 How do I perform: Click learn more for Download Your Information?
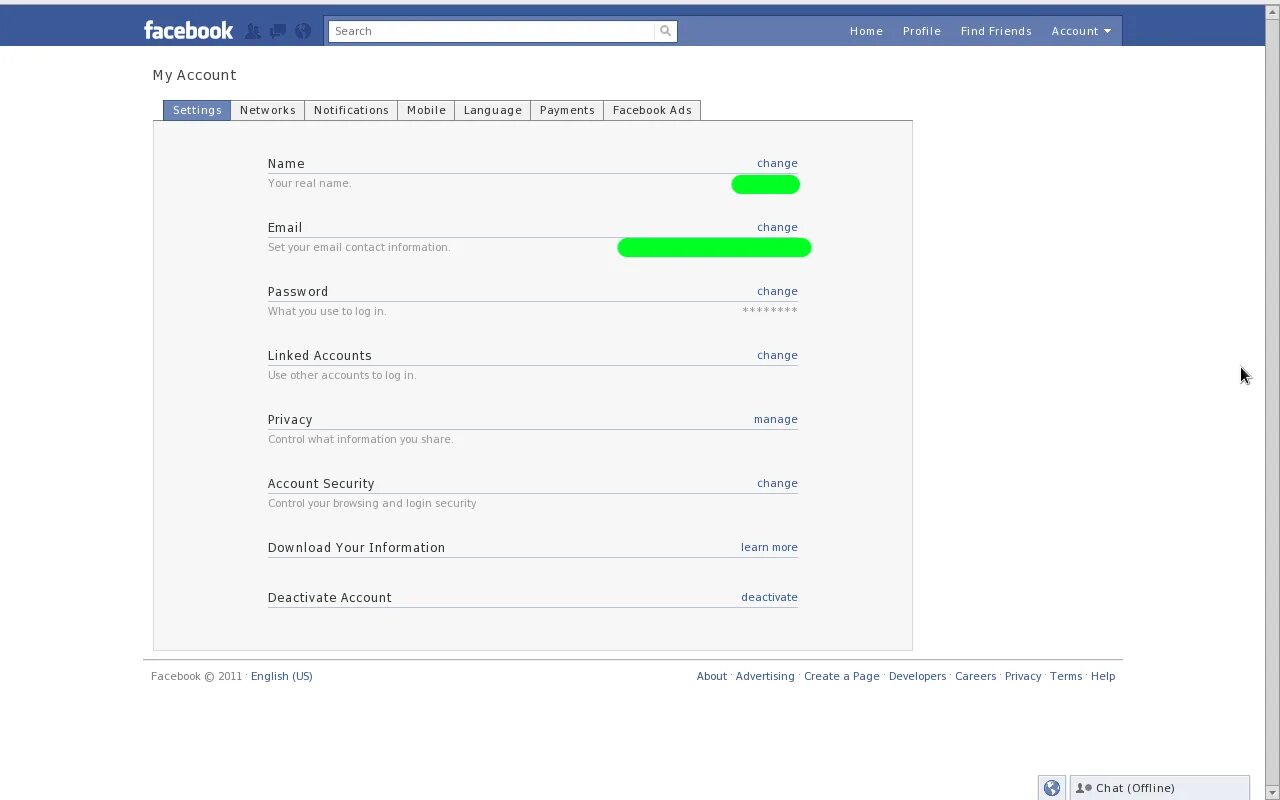(769, 547)
